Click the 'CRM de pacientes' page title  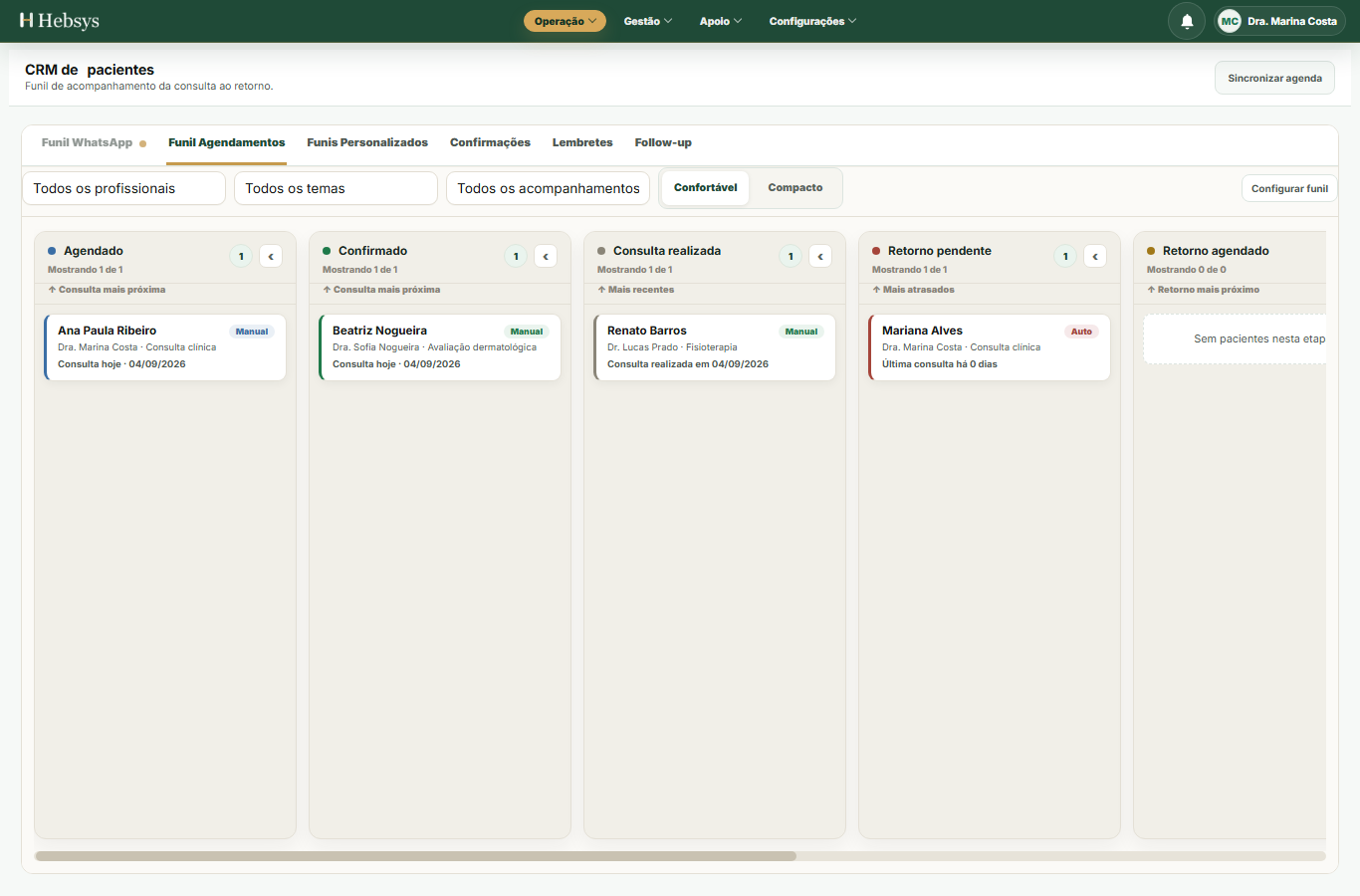click(x=90, y=70)
